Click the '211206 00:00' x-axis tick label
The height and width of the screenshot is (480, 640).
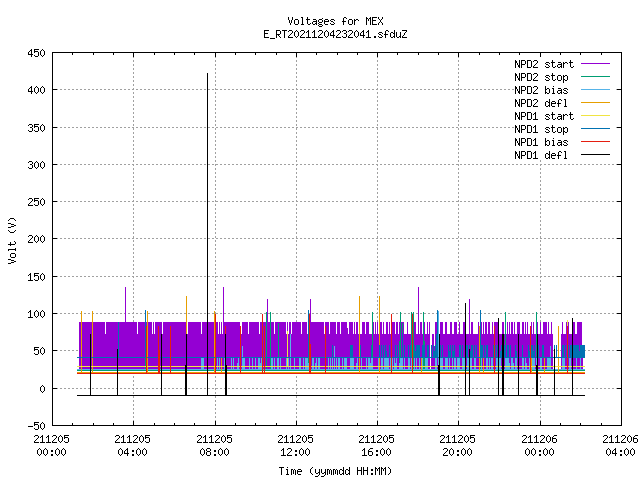(x=539, y=445)
